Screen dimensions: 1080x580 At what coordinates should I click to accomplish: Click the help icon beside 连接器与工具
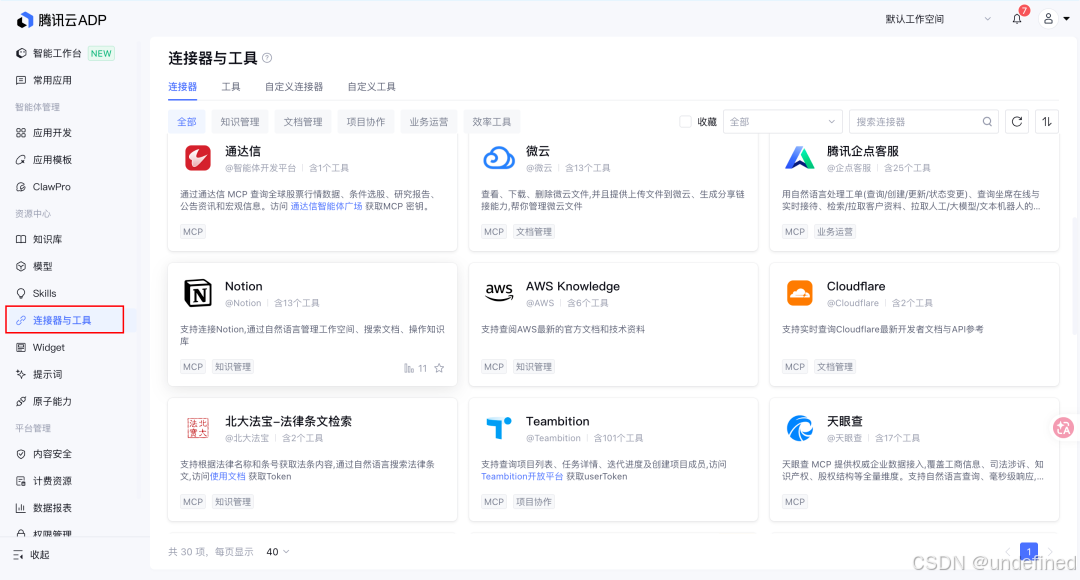coord(267,58)
